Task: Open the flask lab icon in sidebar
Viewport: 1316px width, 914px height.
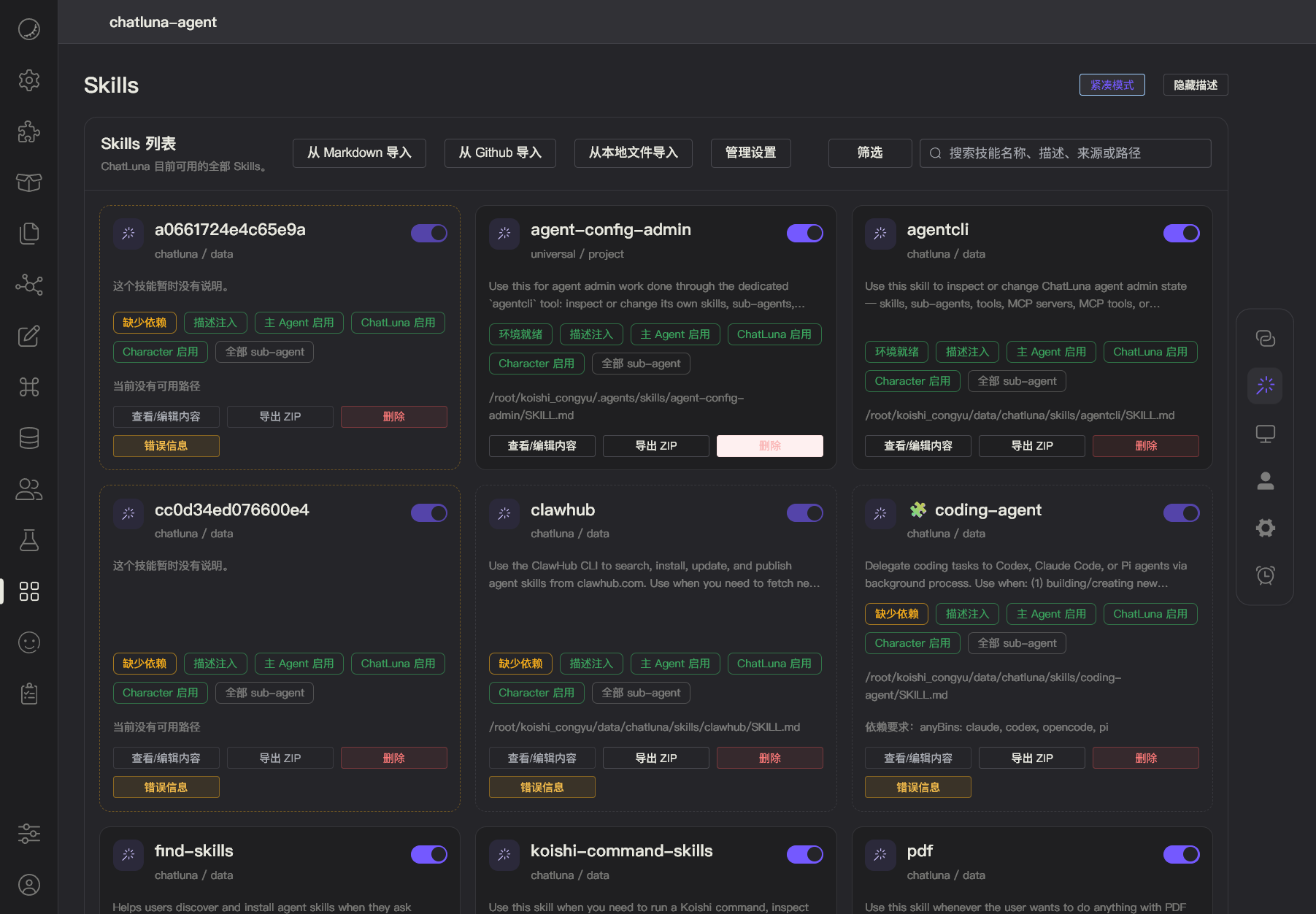Action: click(x=29, y=540)
